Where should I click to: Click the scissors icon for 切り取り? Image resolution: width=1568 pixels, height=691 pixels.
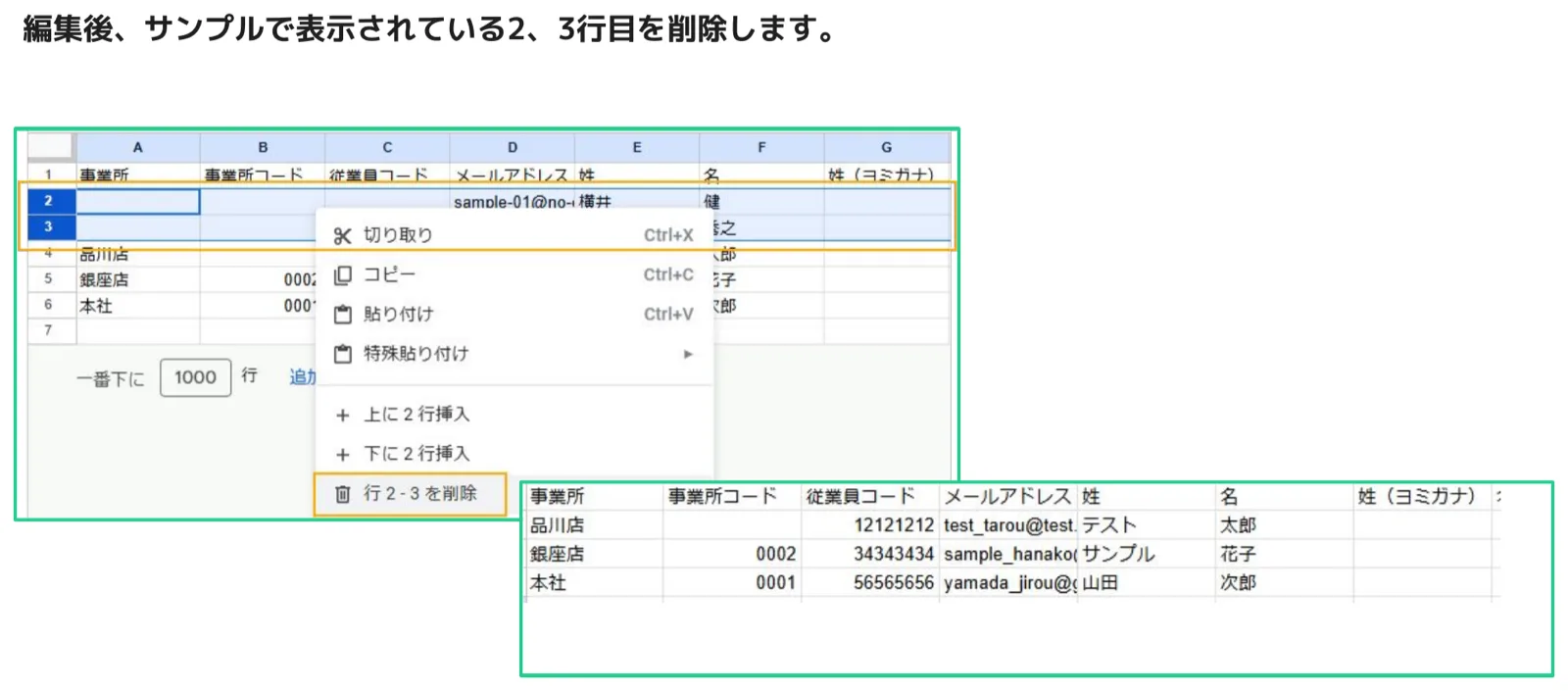pyautogui.click(x=342, y=236)
